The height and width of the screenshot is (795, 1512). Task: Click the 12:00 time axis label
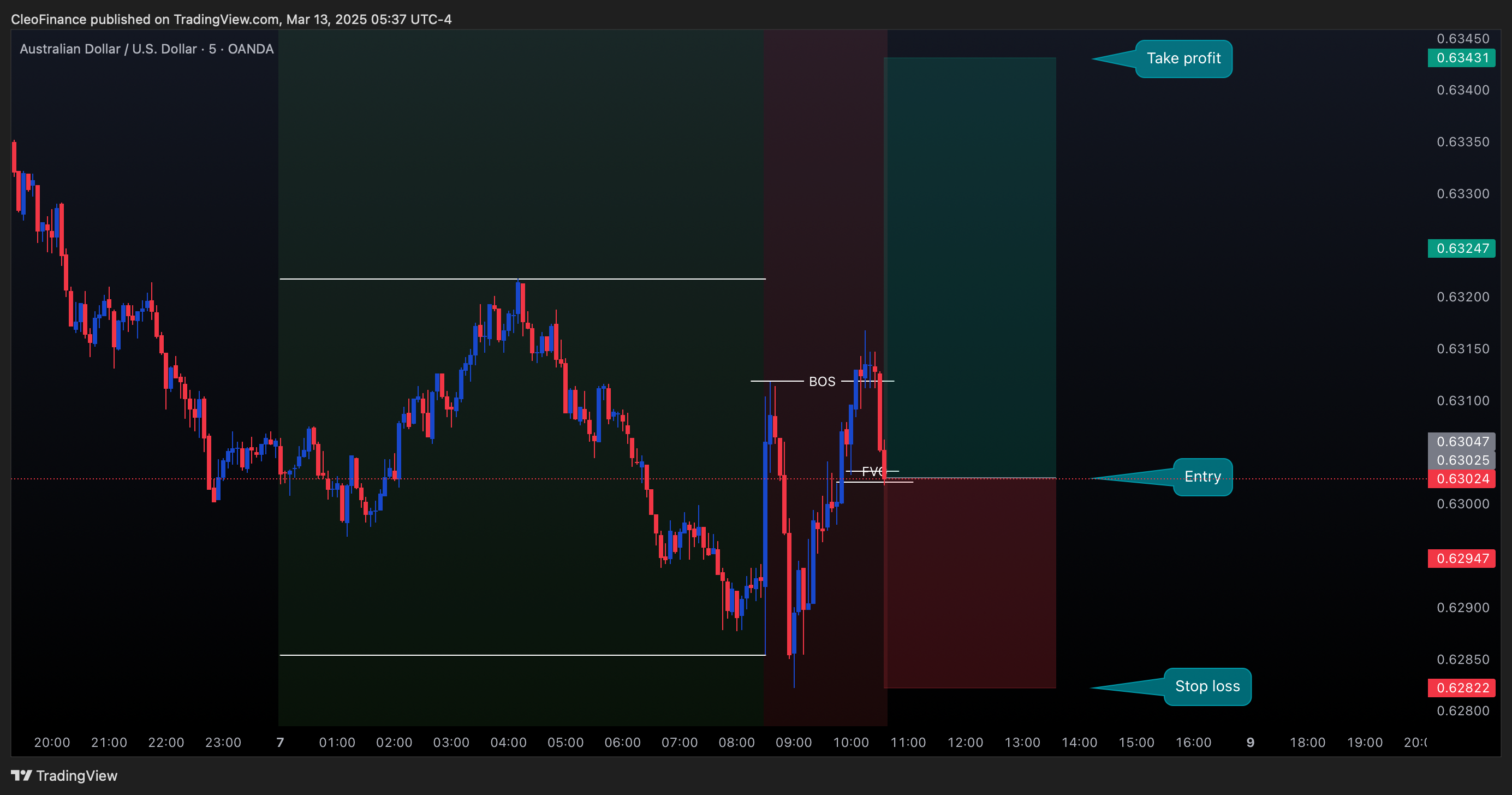(965, 743)
